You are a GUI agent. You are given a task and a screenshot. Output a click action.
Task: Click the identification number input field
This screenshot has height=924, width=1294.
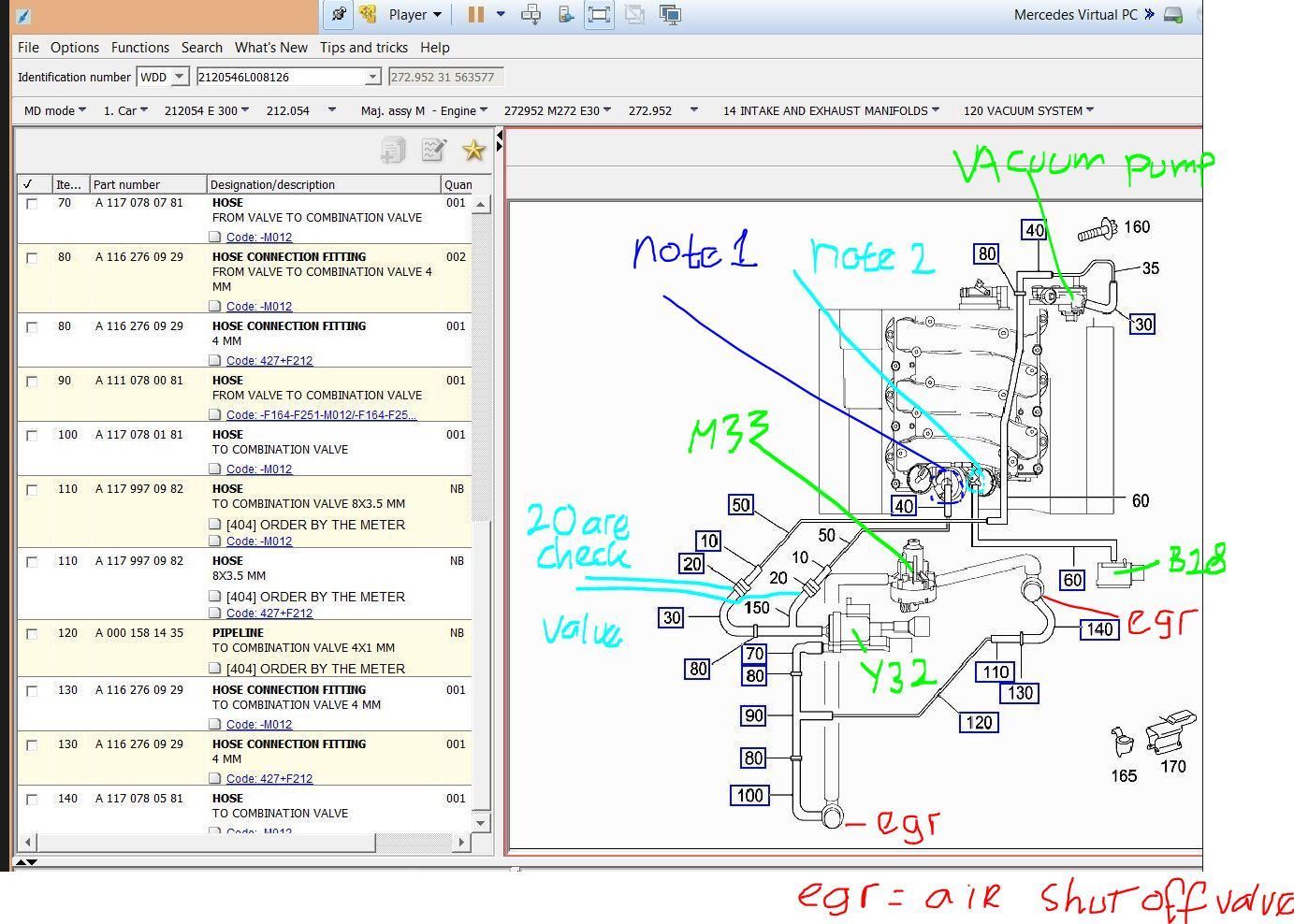281,77
